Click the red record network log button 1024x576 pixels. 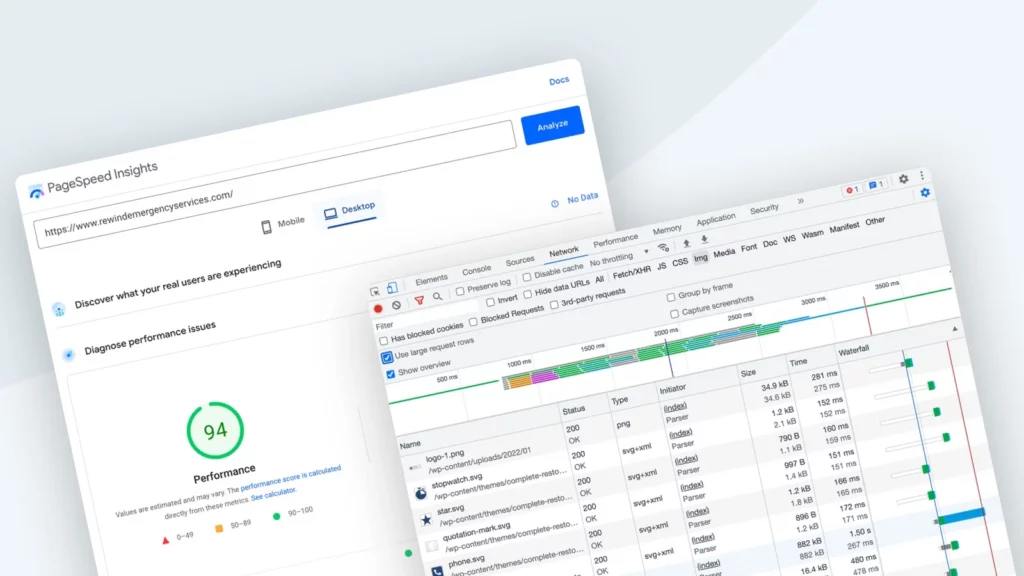378,308
